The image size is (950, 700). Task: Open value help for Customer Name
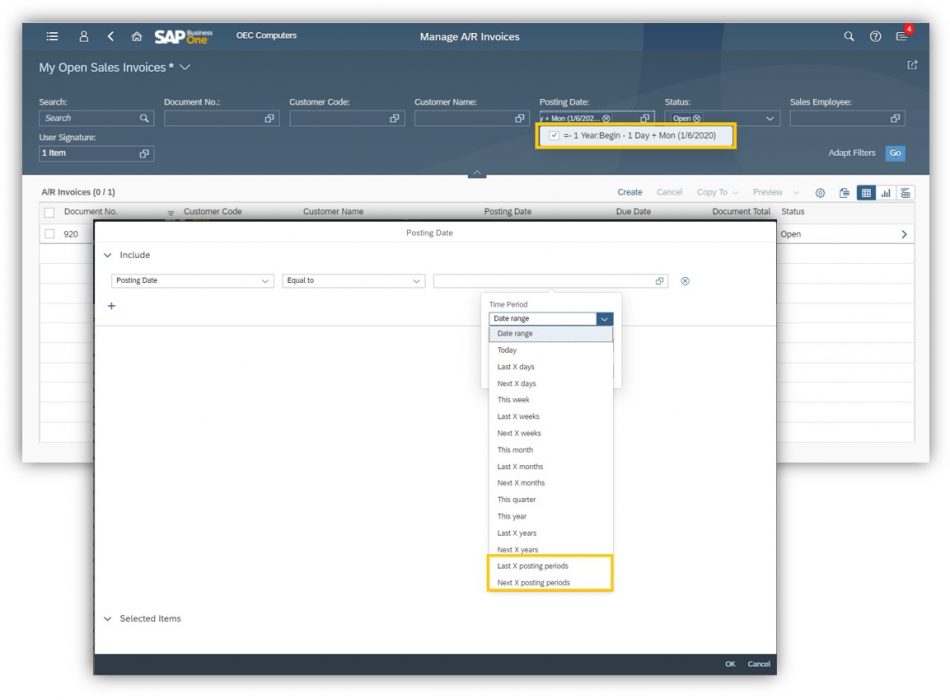(x=519, y=118)
